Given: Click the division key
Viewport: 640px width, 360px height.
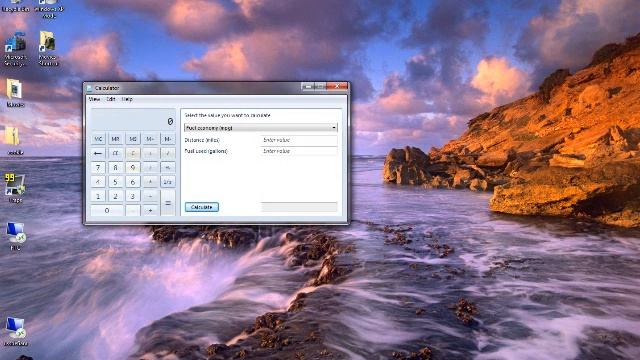Looking at the screenshot, I should click(150, 168).
